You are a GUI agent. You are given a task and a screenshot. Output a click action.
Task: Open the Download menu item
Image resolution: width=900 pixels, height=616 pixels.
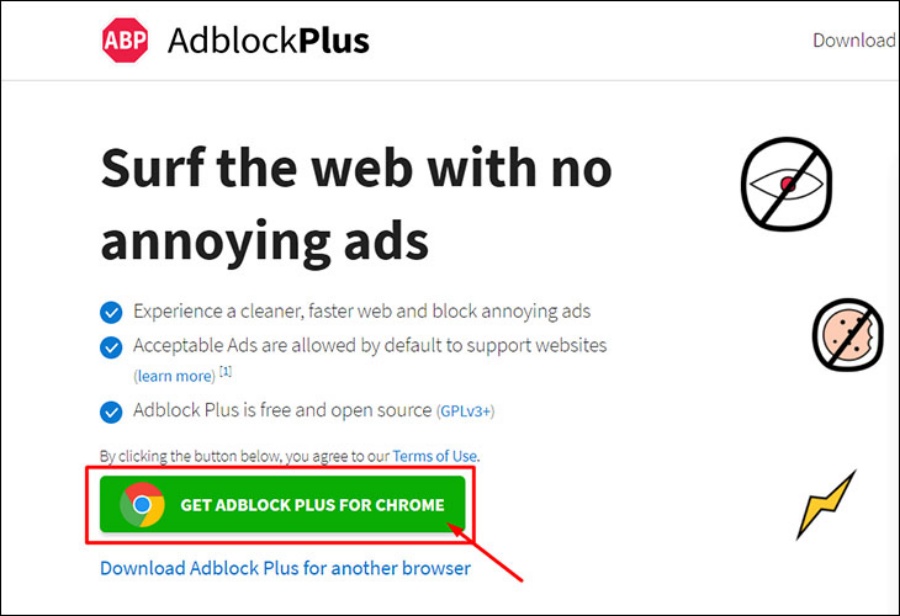point(854,40)
